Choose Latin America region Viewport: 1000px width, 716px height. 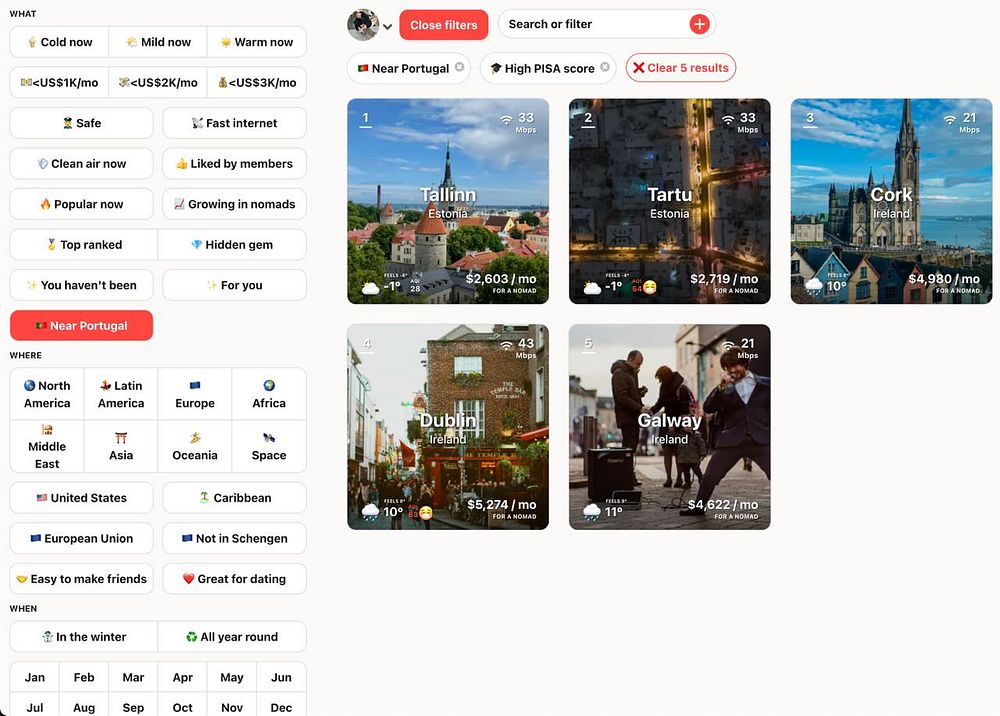point(121,394)
